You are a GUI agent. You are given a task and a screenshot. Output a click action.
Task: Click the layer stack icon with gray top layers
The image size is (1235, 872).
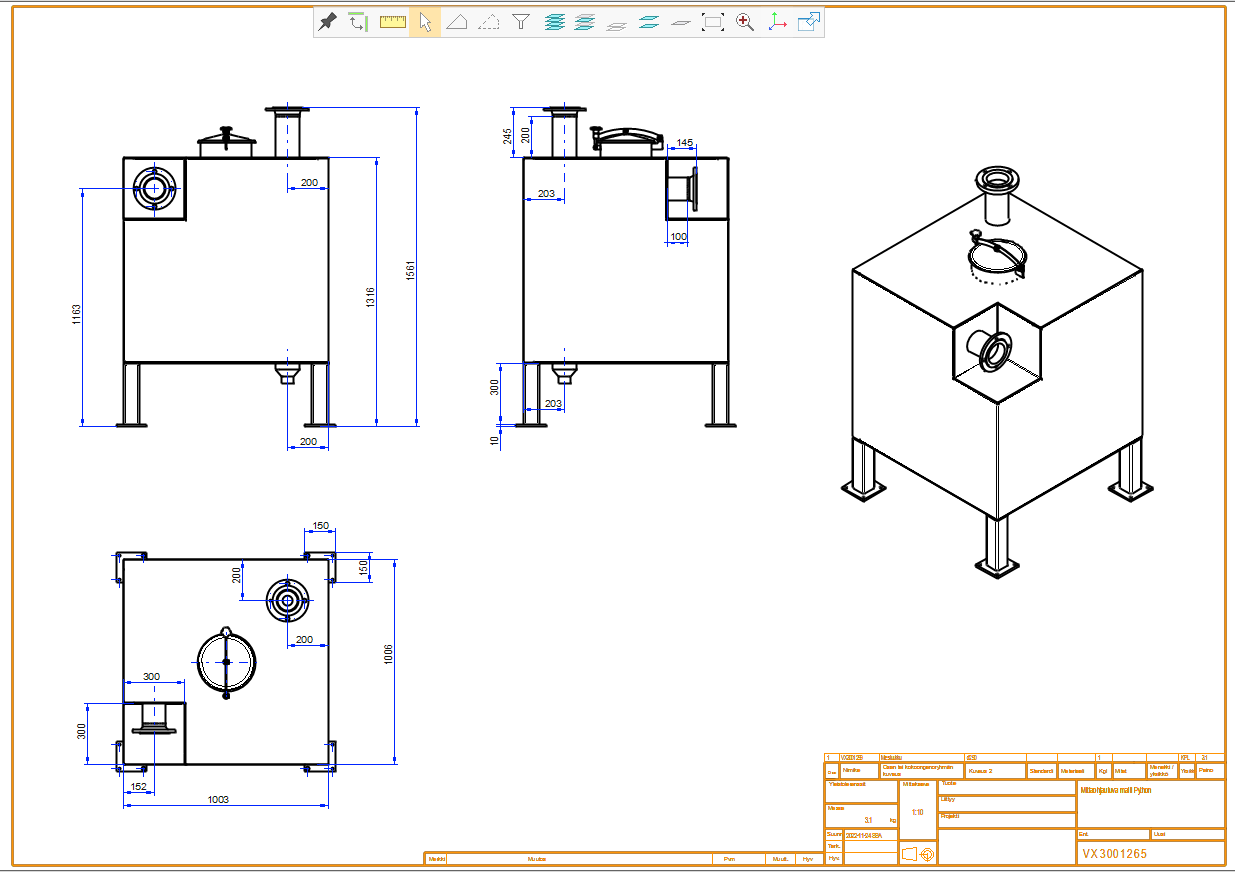(x=585, y=22)
